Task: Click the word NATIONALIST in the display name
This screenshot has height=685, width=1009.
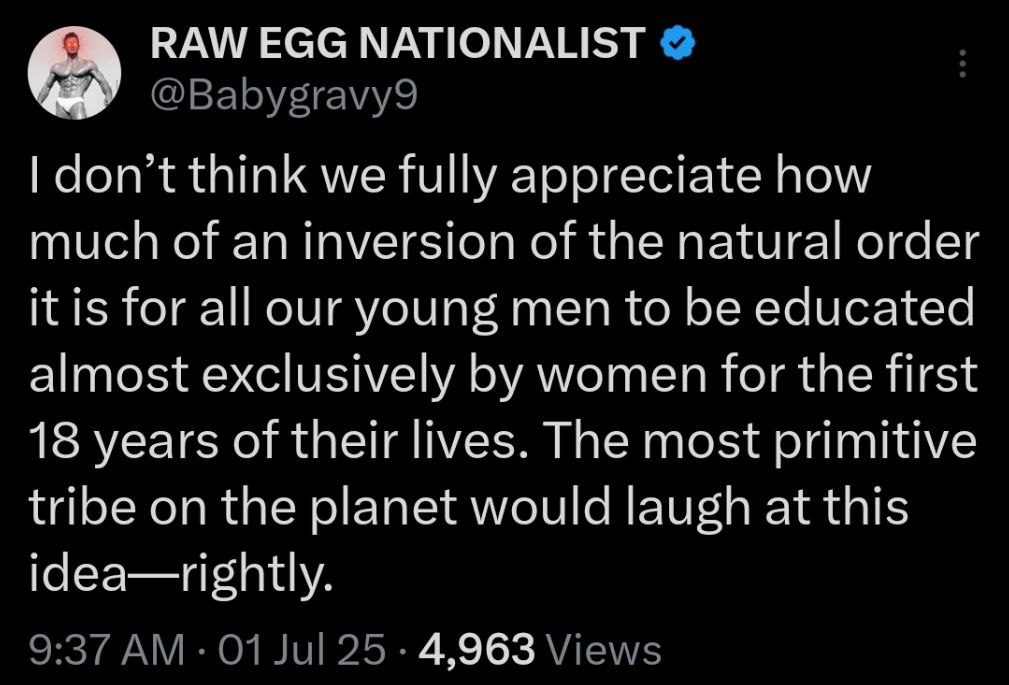Action: [x=501, y=43]
